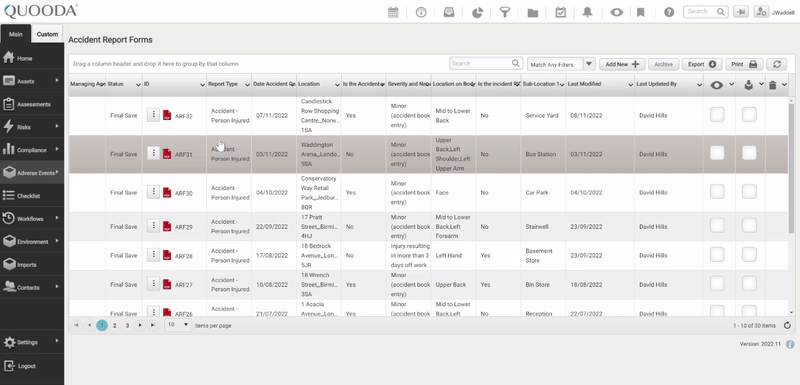Click the grid search input field
Screen dimensions: 800x385
click(486, 64)
